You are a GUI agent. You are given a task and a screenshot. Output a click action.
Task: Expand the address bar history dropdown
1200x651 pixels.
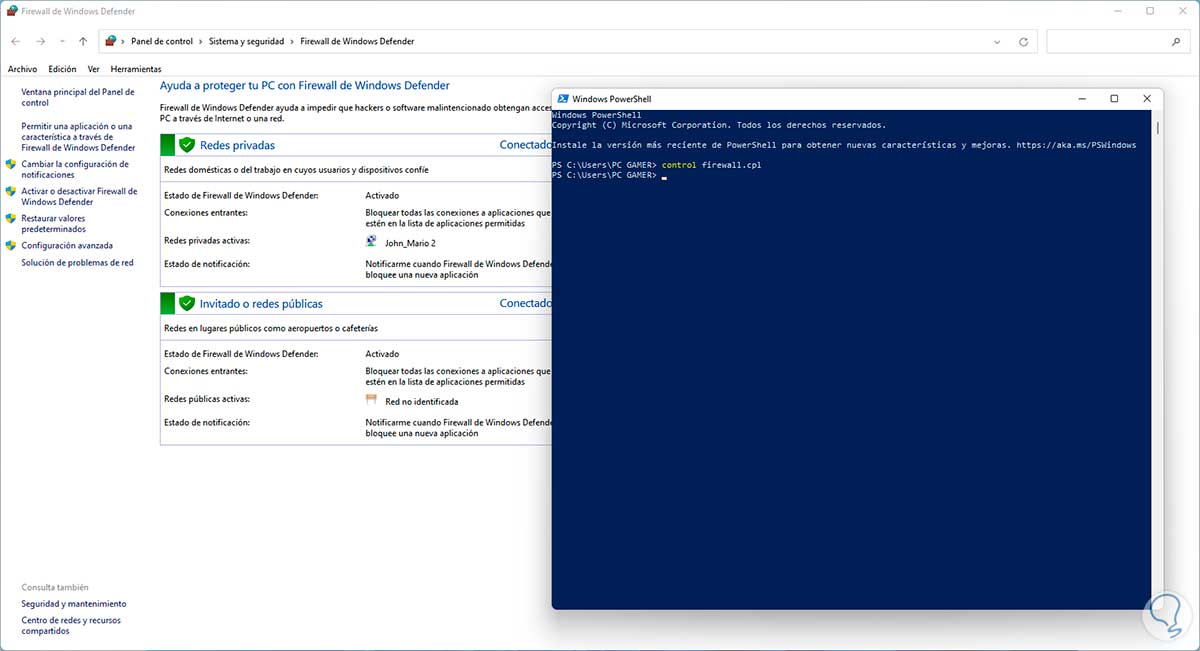click(998, 42)
